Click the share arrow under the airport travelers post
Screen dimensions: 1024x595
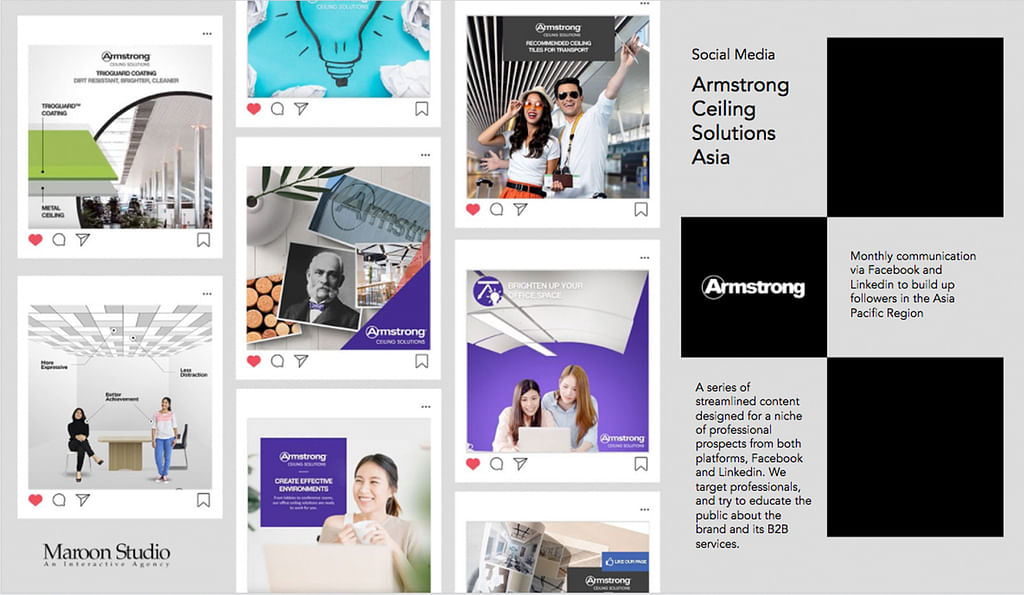coord(520,209)
